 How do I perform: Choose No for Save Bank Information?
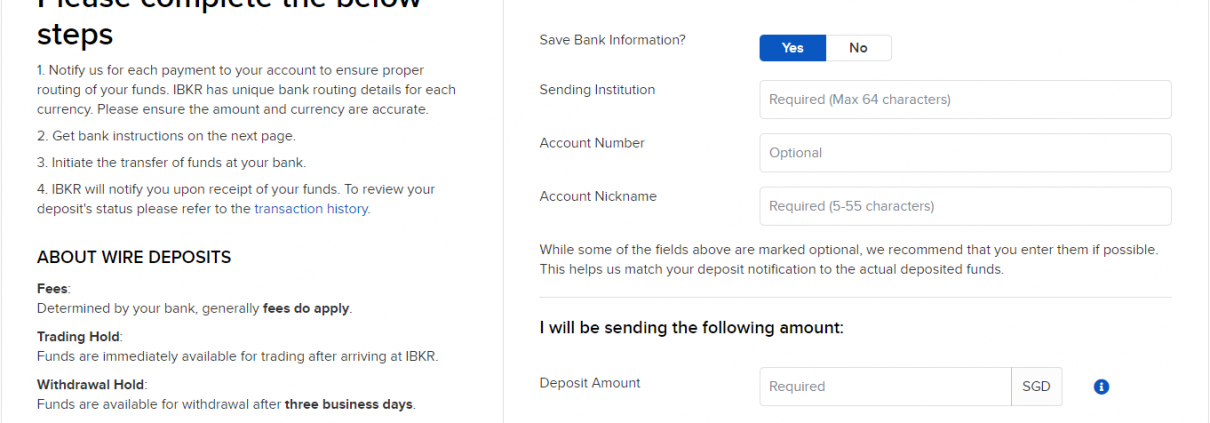point(858,48)
